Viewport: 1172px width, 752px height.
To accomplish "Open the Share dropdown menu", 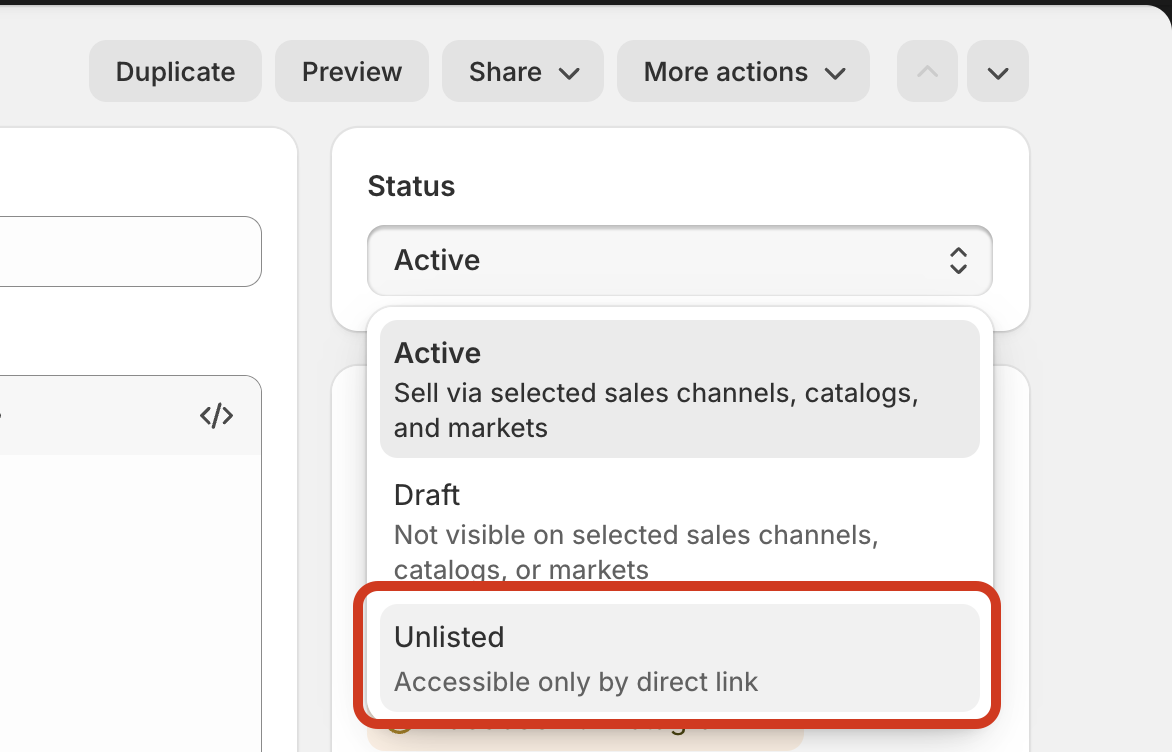I will click(522, 71).
